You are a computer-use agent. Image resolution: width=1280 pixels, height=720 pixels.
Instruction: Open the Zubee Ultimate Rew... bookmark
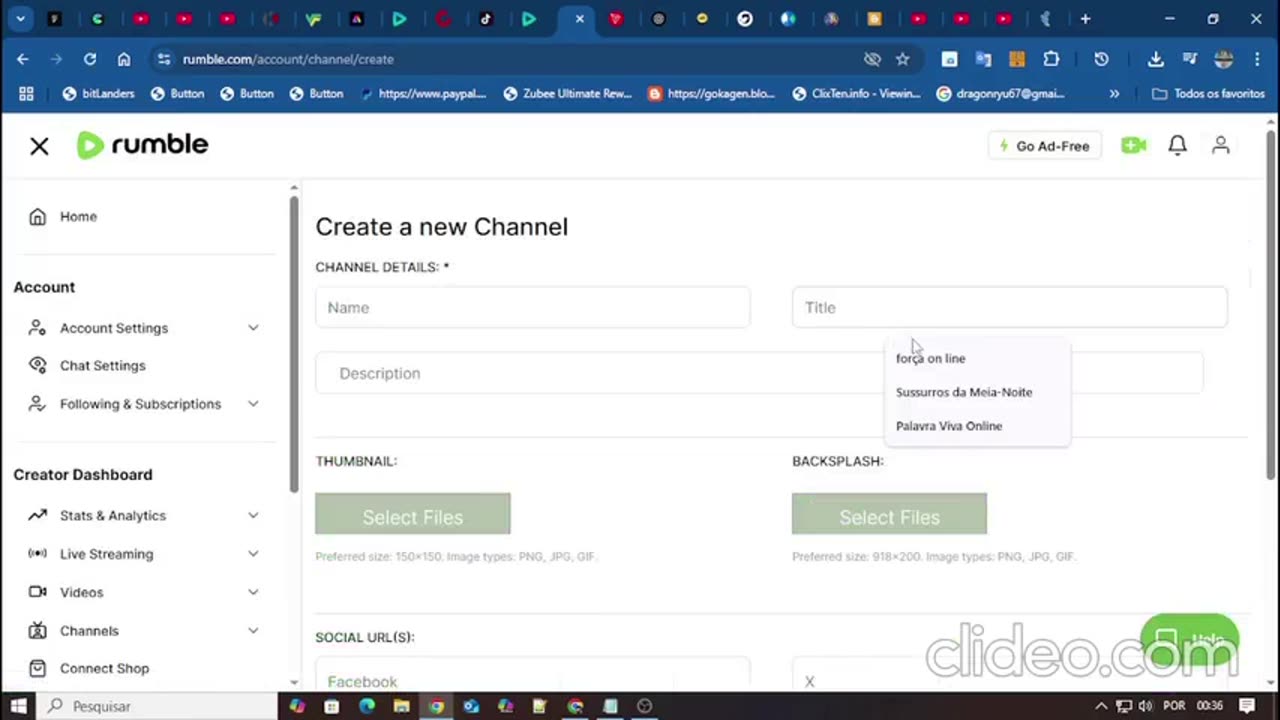568,94
